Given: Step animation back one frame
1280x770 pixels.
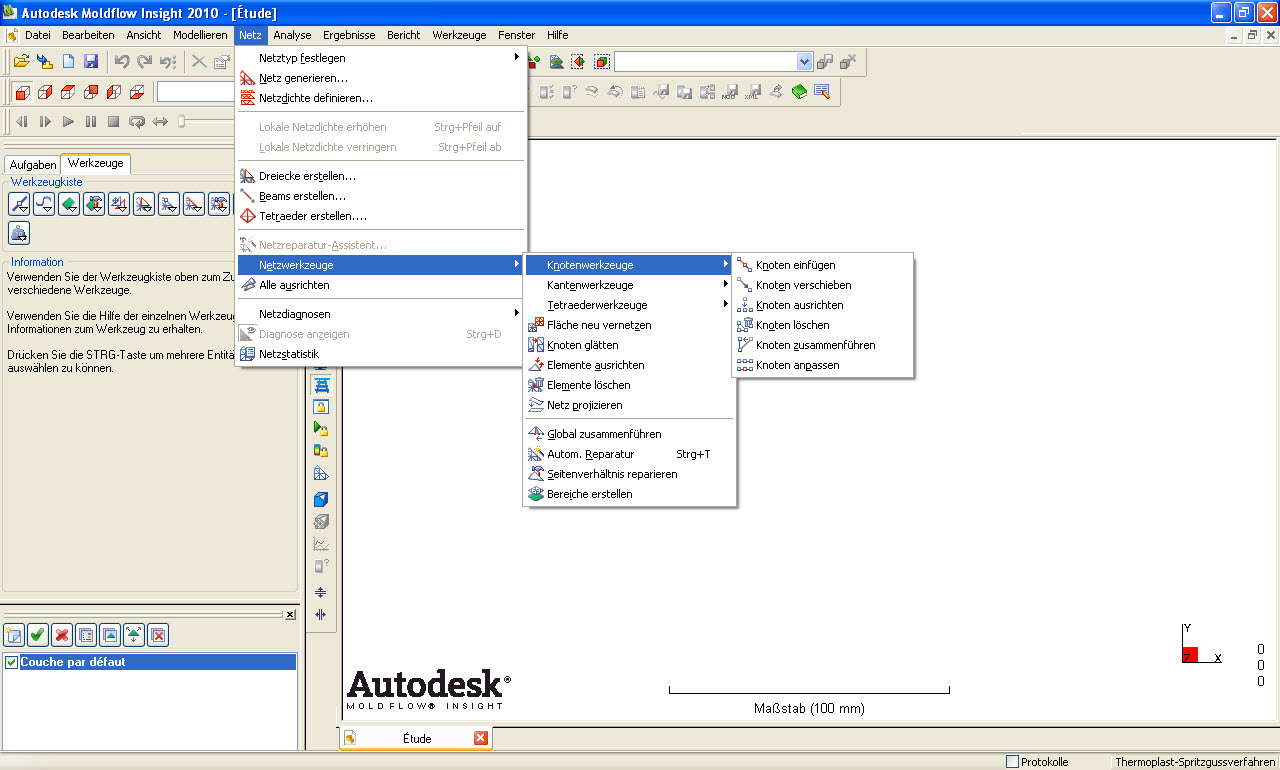Looking at the screenshot, I should click(x=22, y=122).
